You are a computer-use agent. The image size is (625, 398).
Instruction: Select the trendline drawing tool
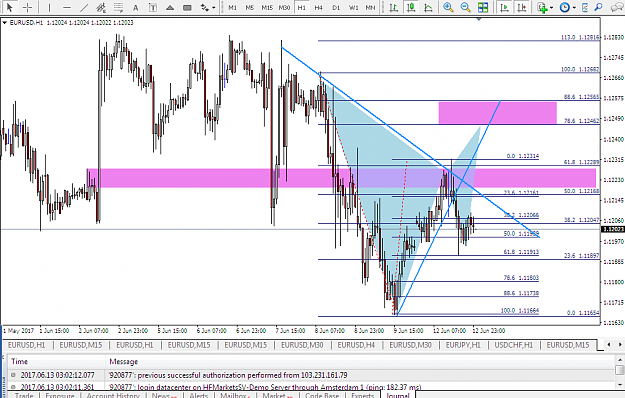coord(84,7)
